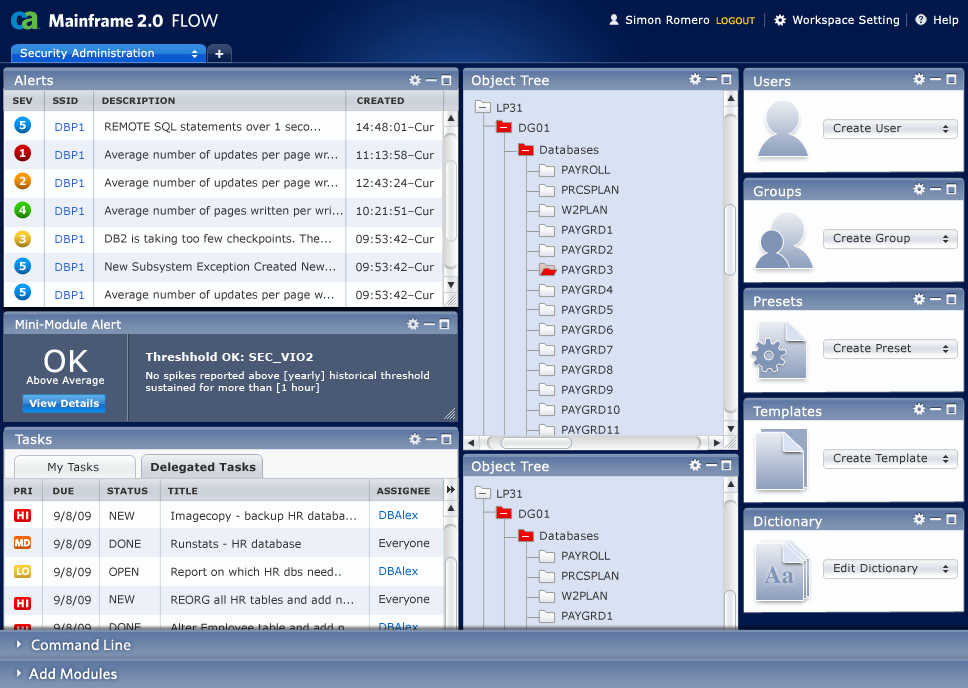This screenshot has height=688, width=968.
Task: Sort alerts by the SEV column header
Action: point(23,101)
